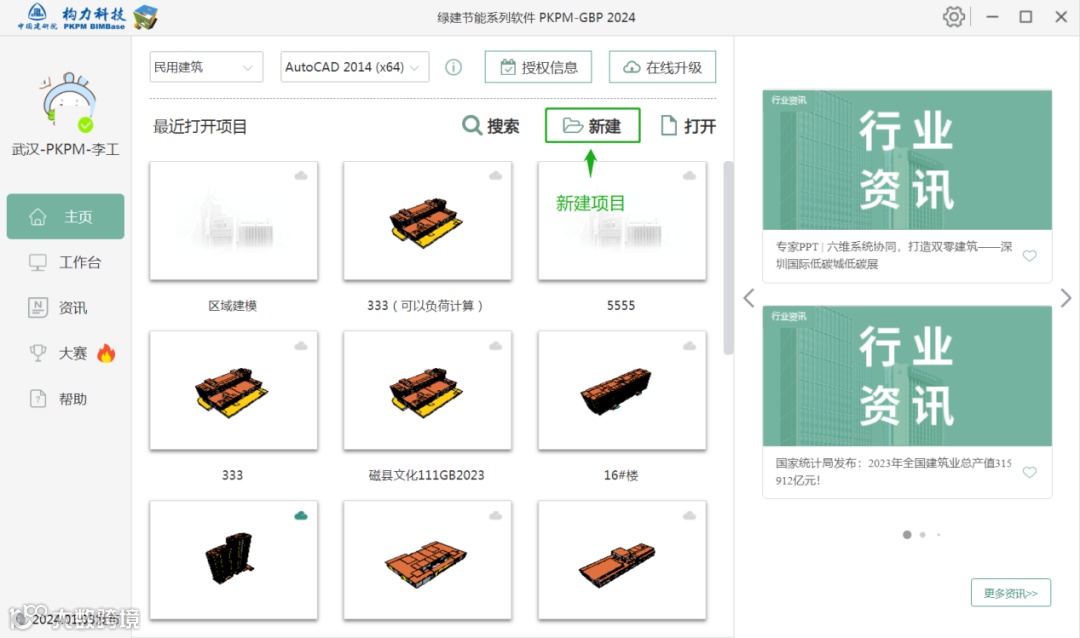Select third carousel pagination dot
This screenshot has height=638, width=1080.
(x=938, y=535)
